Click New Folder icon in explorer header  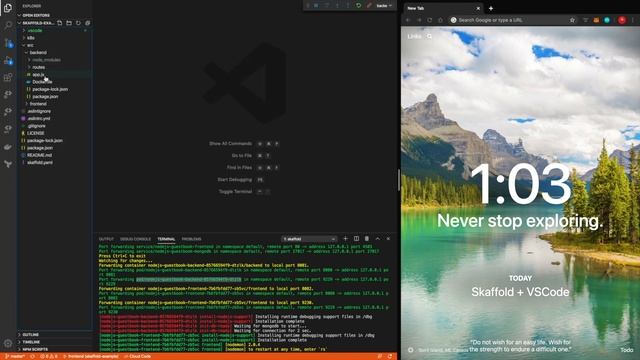pyautogui.click(x=69, y=23)
